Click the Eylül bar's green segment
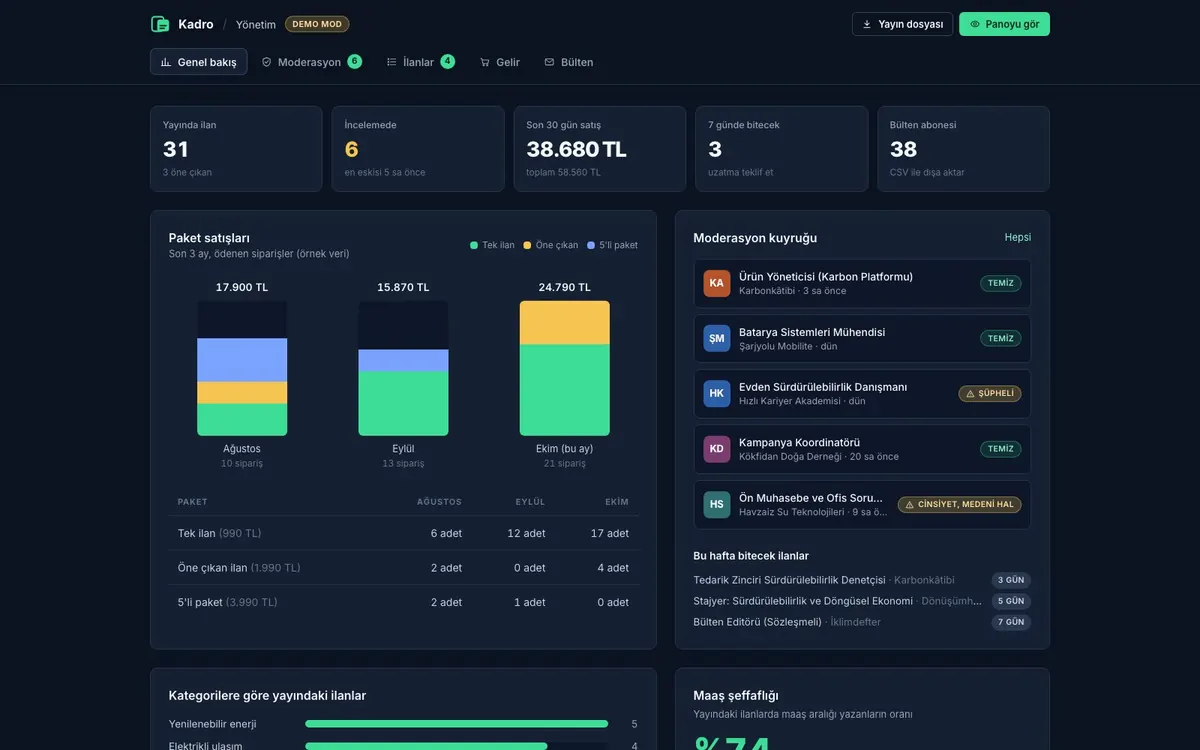1200x750 pixels. pos(403,404)
